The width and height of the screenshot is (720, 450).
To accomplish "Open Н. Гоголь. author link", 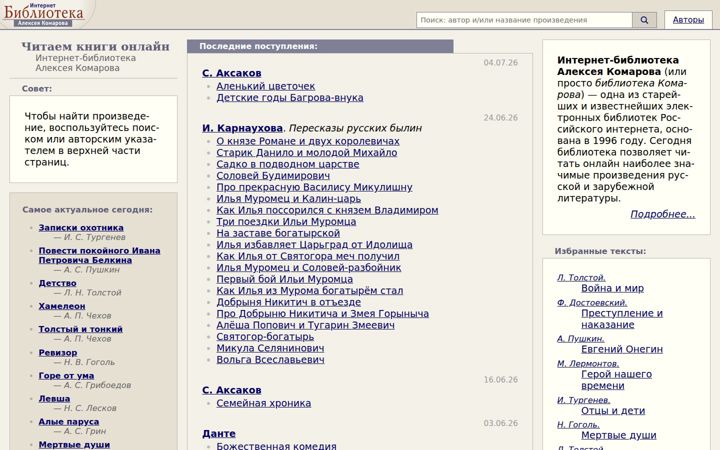I will (x=578, y=425).
